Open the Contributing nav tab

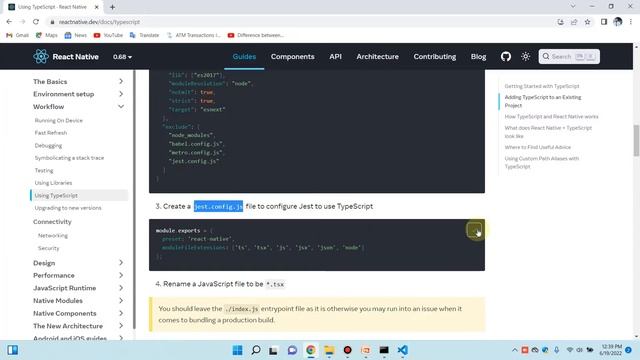point(435,56)
